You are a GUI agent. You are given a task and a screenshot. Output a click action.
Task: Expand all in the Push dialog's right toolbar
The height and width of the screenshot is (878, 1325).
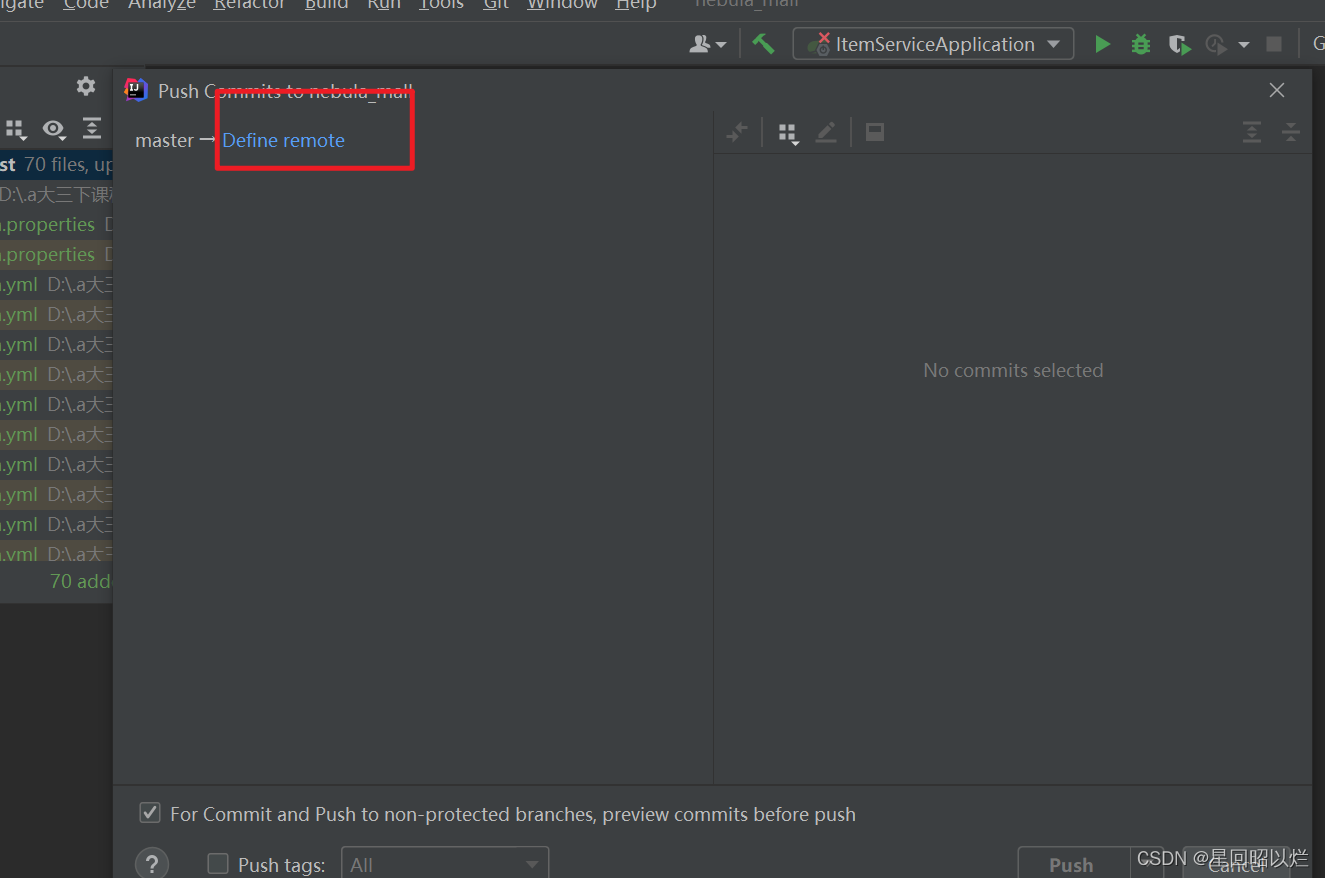(x=1252, y=132)
